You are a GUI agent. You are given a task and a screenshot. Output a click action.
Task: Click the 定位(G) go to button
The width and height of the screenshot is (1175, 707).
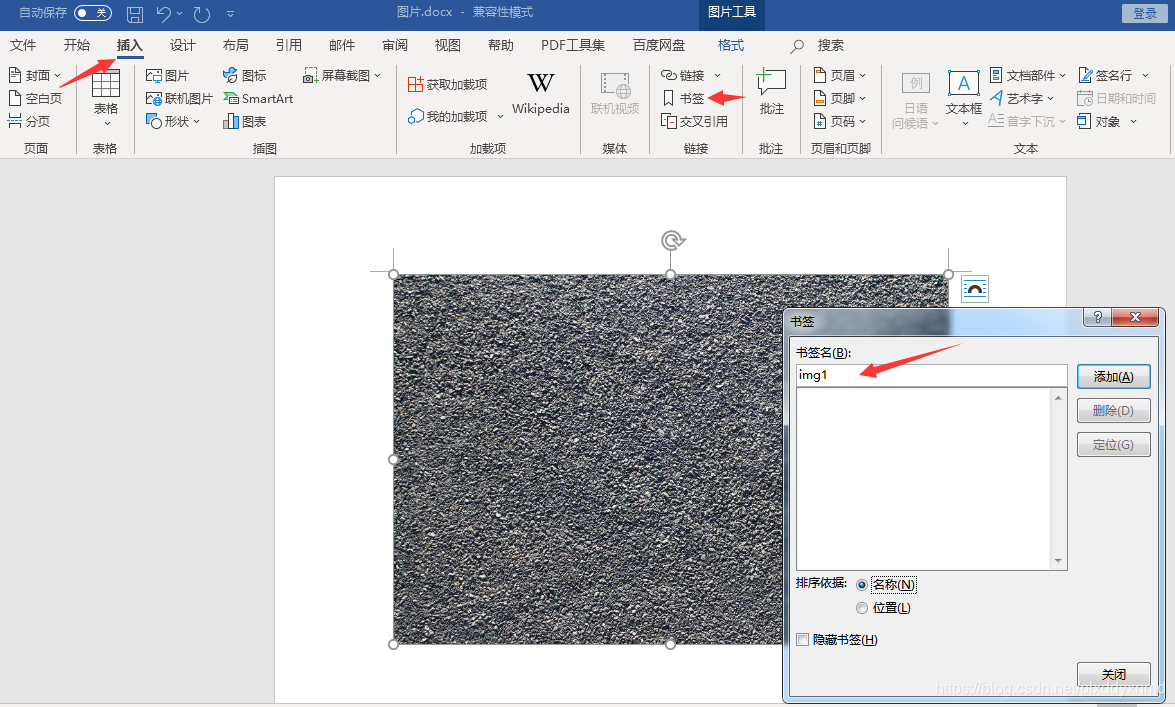[x=1114, y=445]
